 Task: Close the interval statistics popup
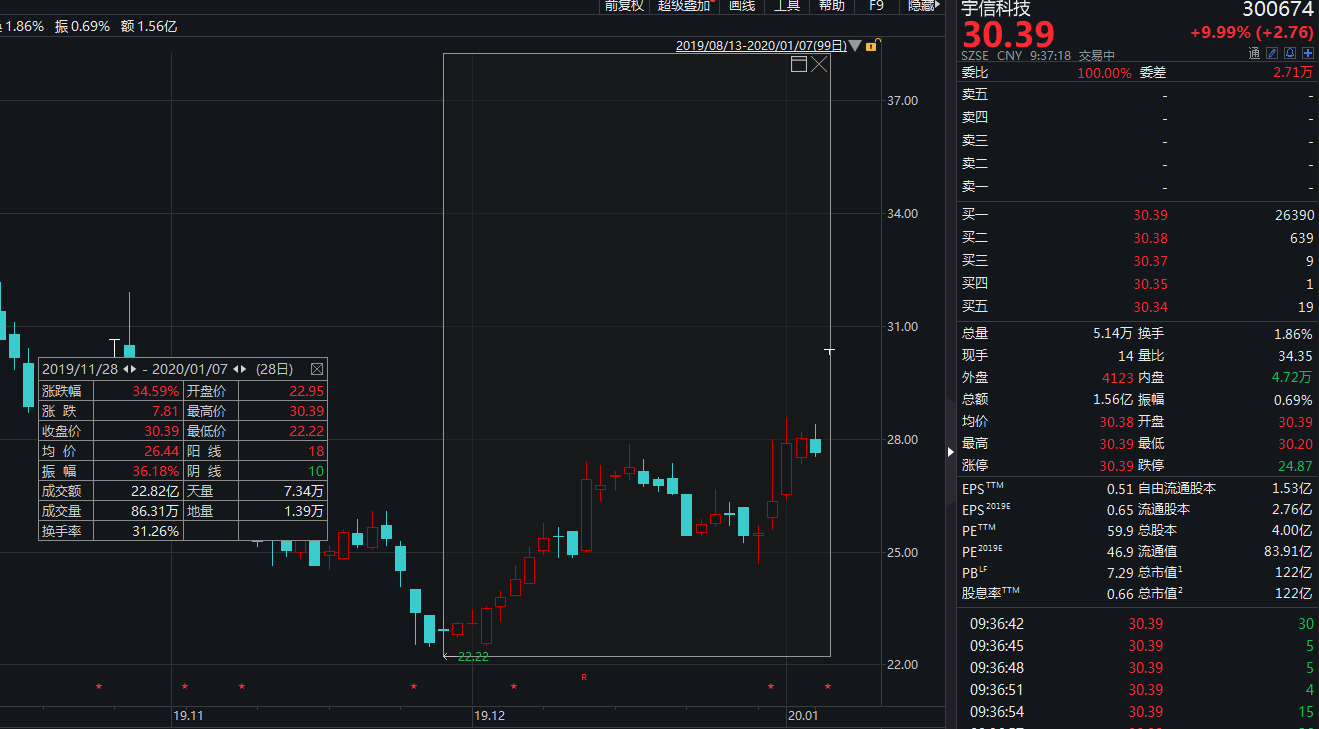pos(317,369)
